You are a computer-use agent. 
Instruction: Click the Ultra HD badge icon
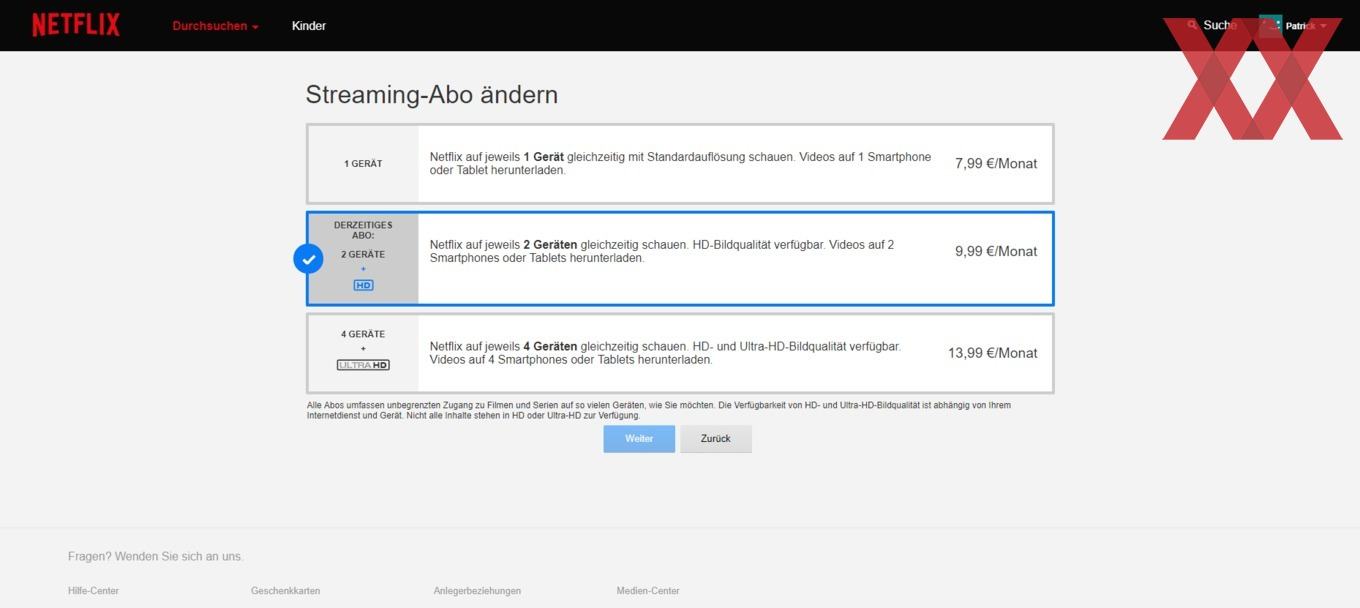363,365
